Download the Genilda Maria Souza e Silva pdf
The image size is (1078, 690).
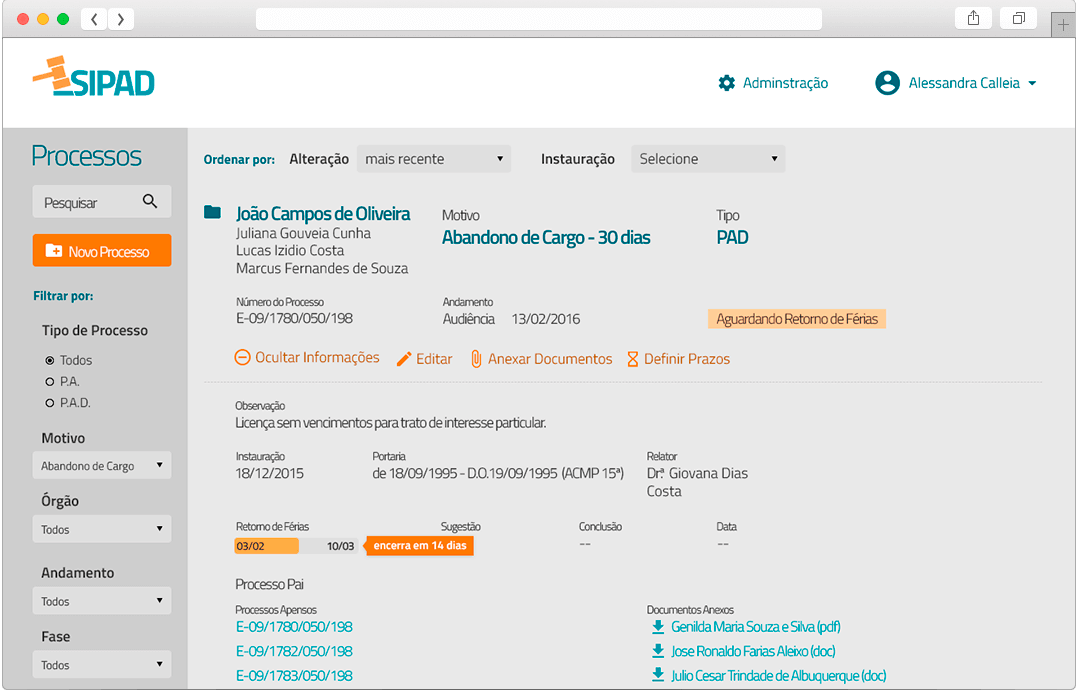pos(658,627)
